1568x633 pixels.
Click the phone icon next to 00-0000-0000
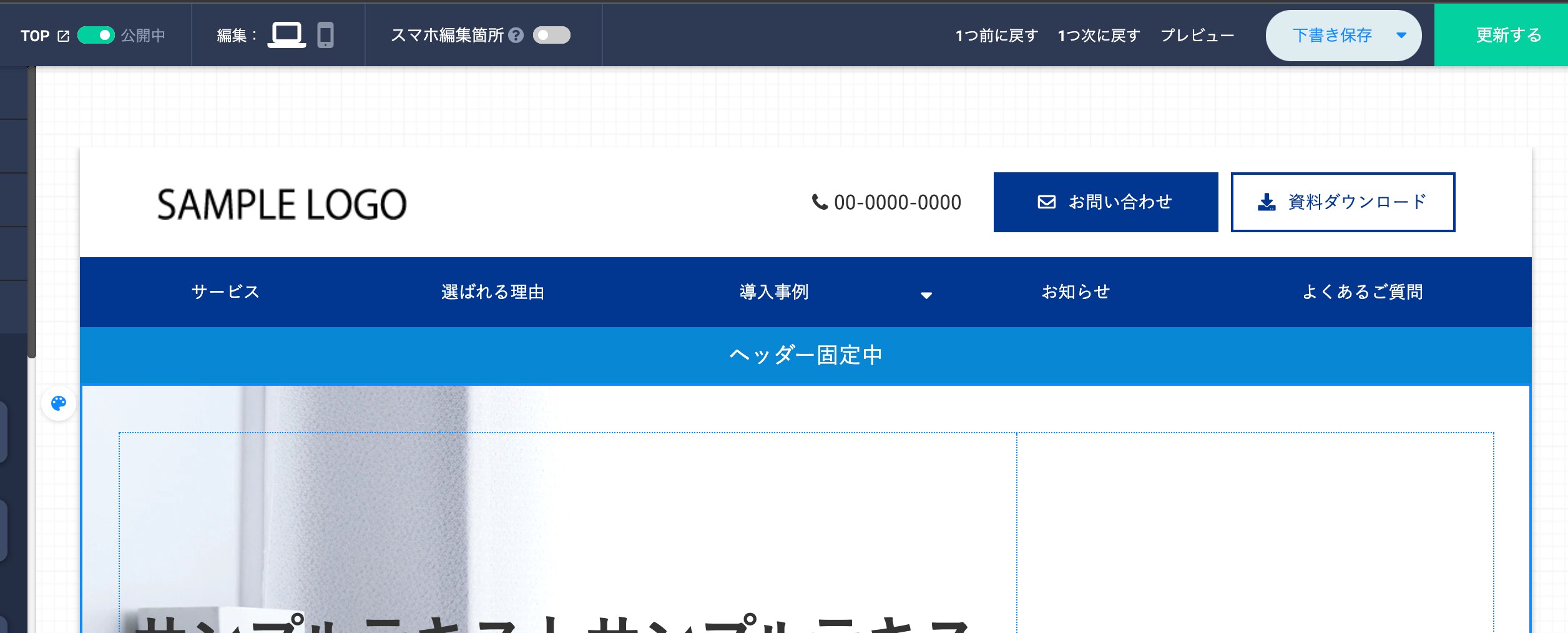819,202
